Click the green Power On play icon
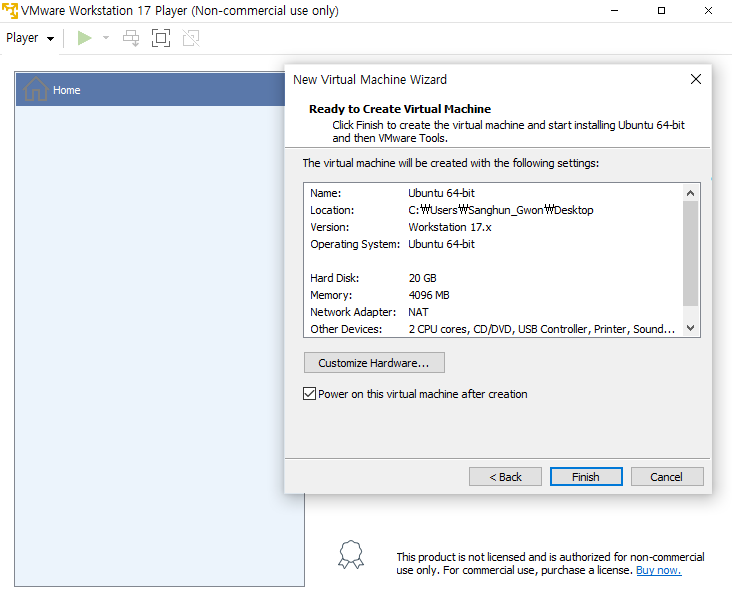732x599 pixels. coord(84,38)
